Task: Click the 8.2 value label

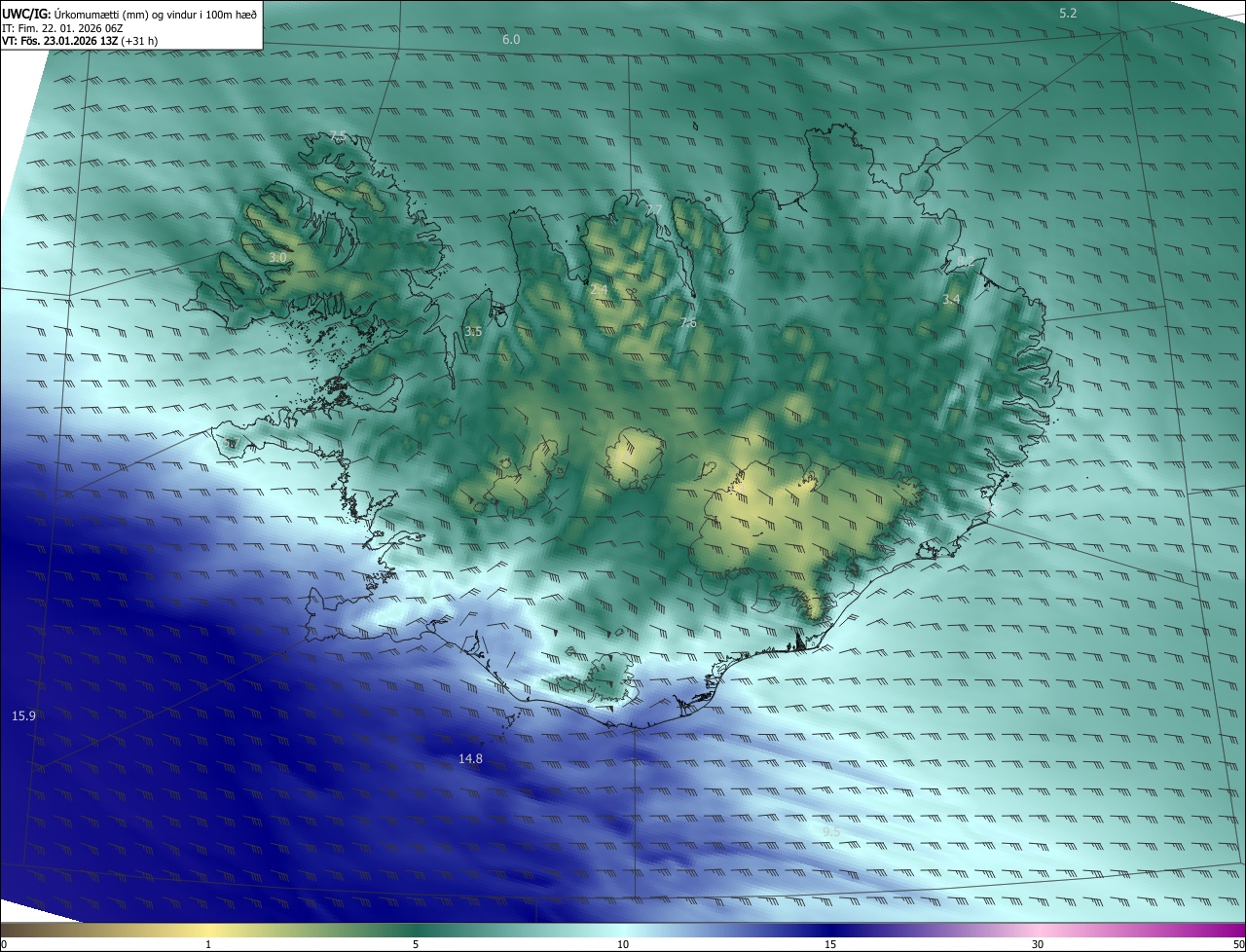Action: 965,262
